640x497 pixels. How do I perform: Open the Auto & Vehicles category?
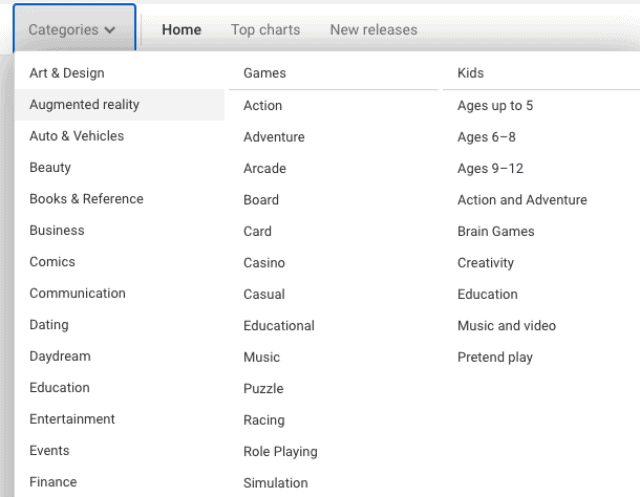[x=77, y=136]
